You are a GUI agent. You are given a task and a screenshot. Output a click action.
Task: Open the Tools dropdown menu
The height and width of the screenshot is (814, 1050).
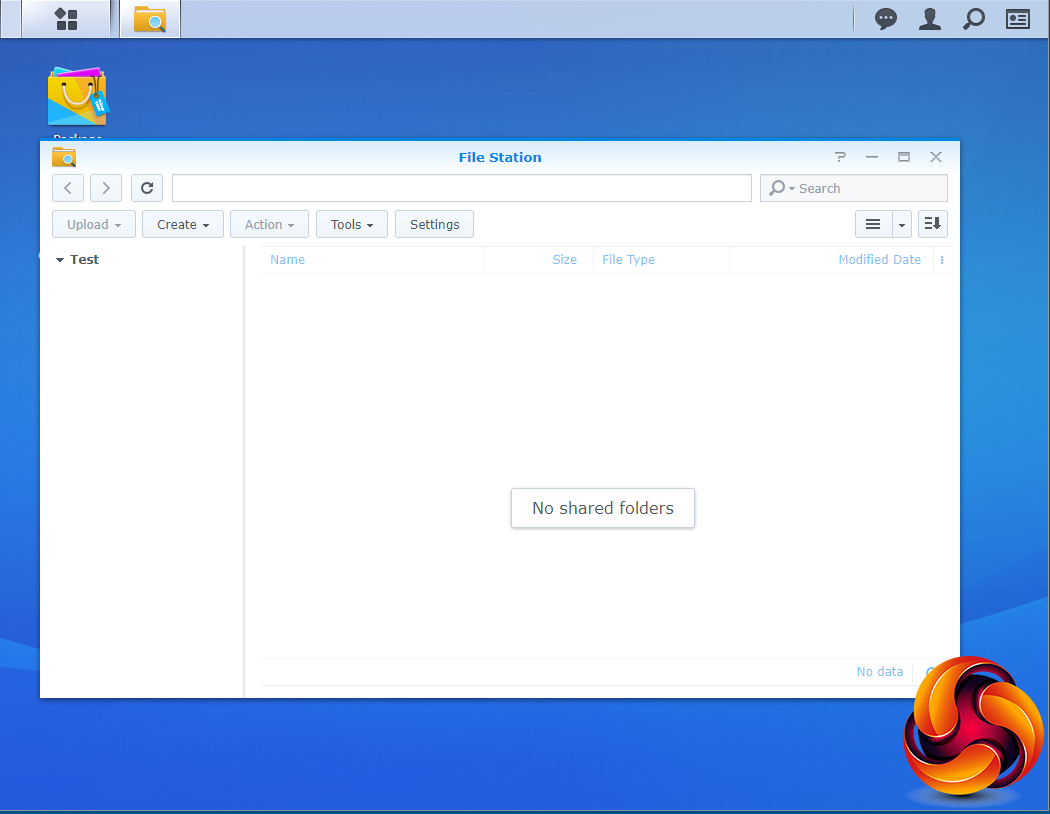[x=352, y=224]
